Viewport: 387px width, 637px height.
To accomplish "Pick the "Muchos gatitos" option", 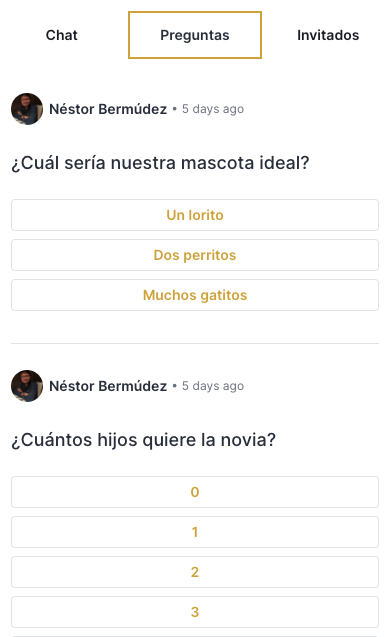I will 195,295.
